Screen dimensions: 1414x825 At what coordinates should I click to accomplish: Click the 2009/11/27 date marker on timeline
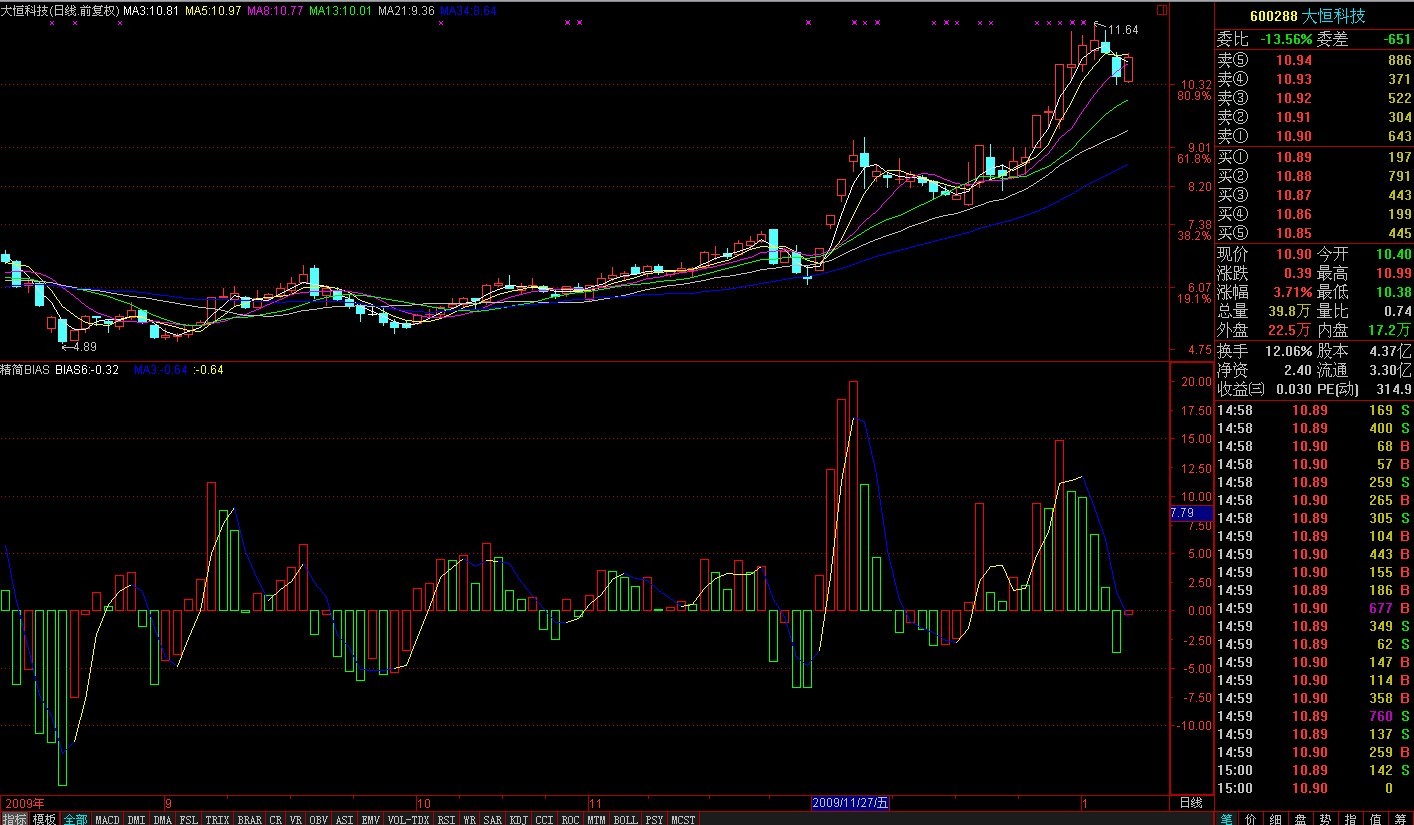coord(849,803)
